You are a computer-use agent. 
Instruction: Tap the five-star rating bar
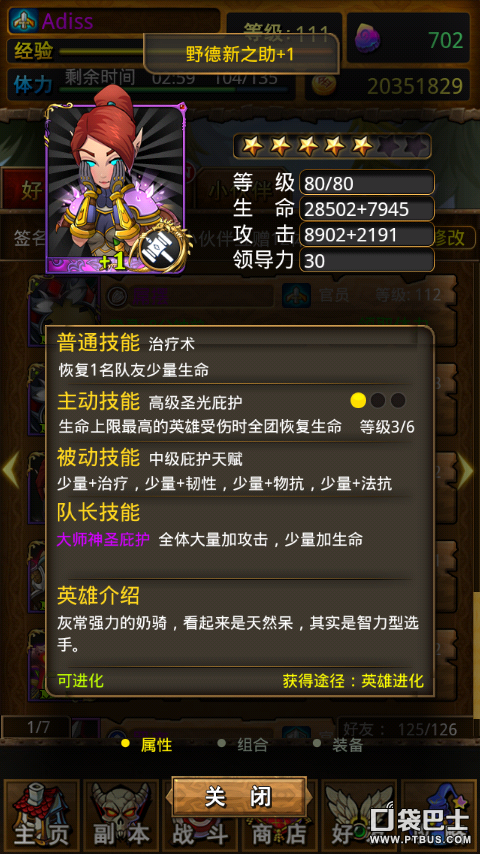(332, 145)
